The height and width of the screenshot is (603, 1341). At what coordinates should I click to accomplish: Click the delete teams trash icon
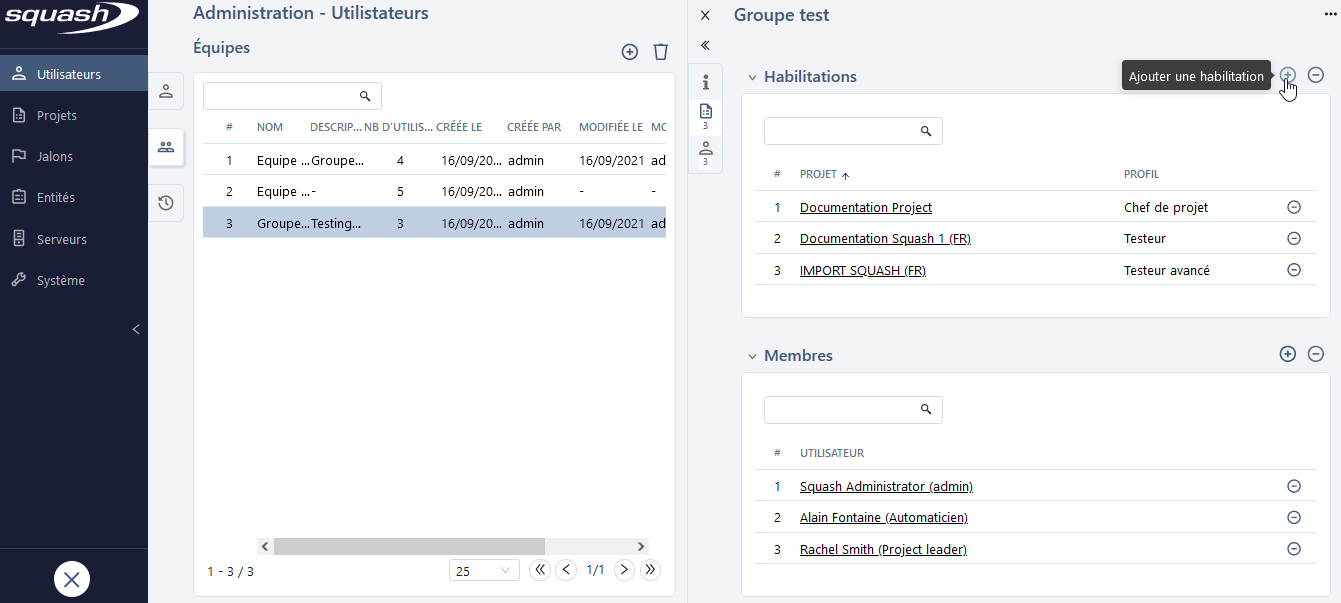[660, 52]
